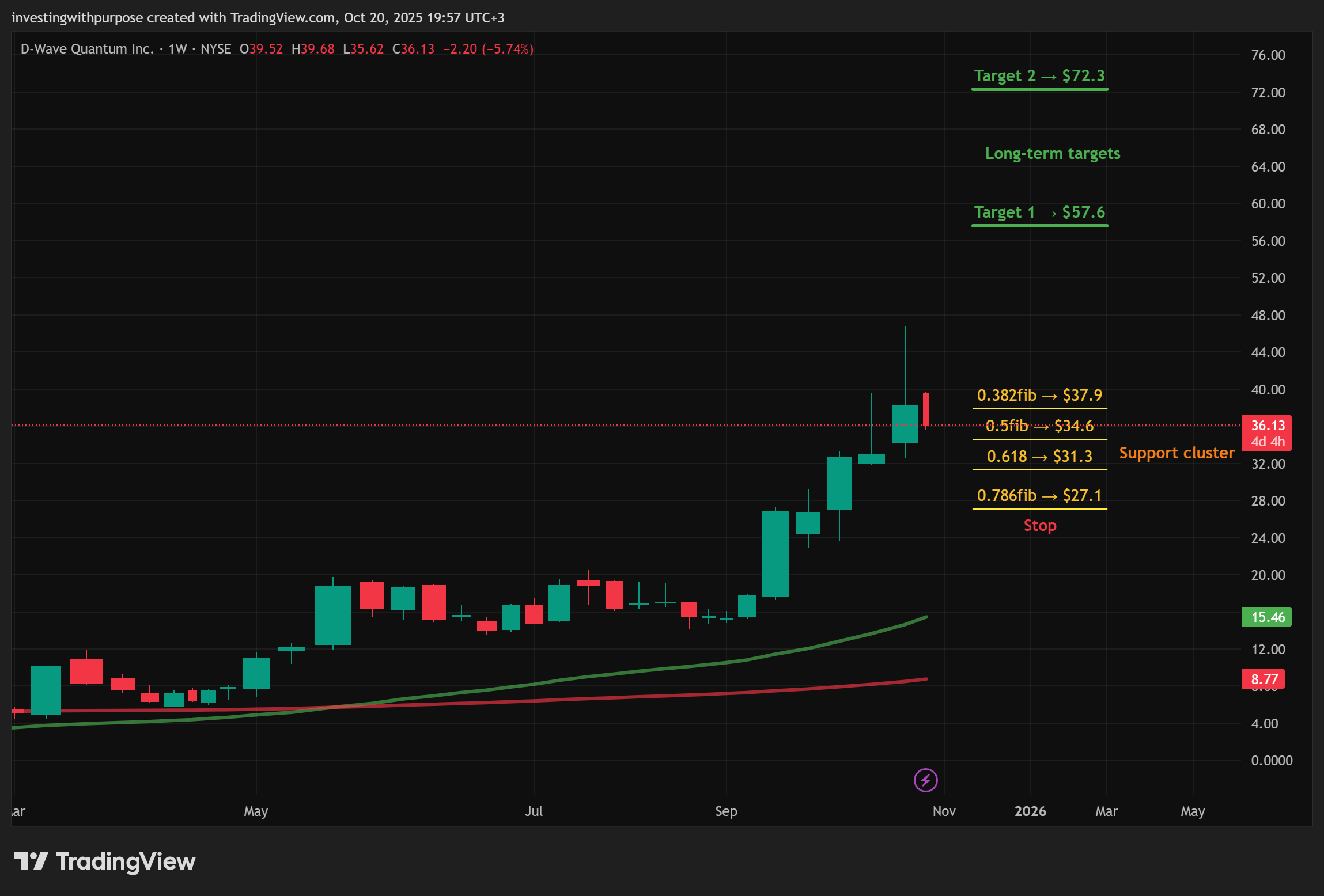This screenshot has height=896, width=1324.
Task: Click the purple lightning bolt event icon
Action: coord(925,780)
